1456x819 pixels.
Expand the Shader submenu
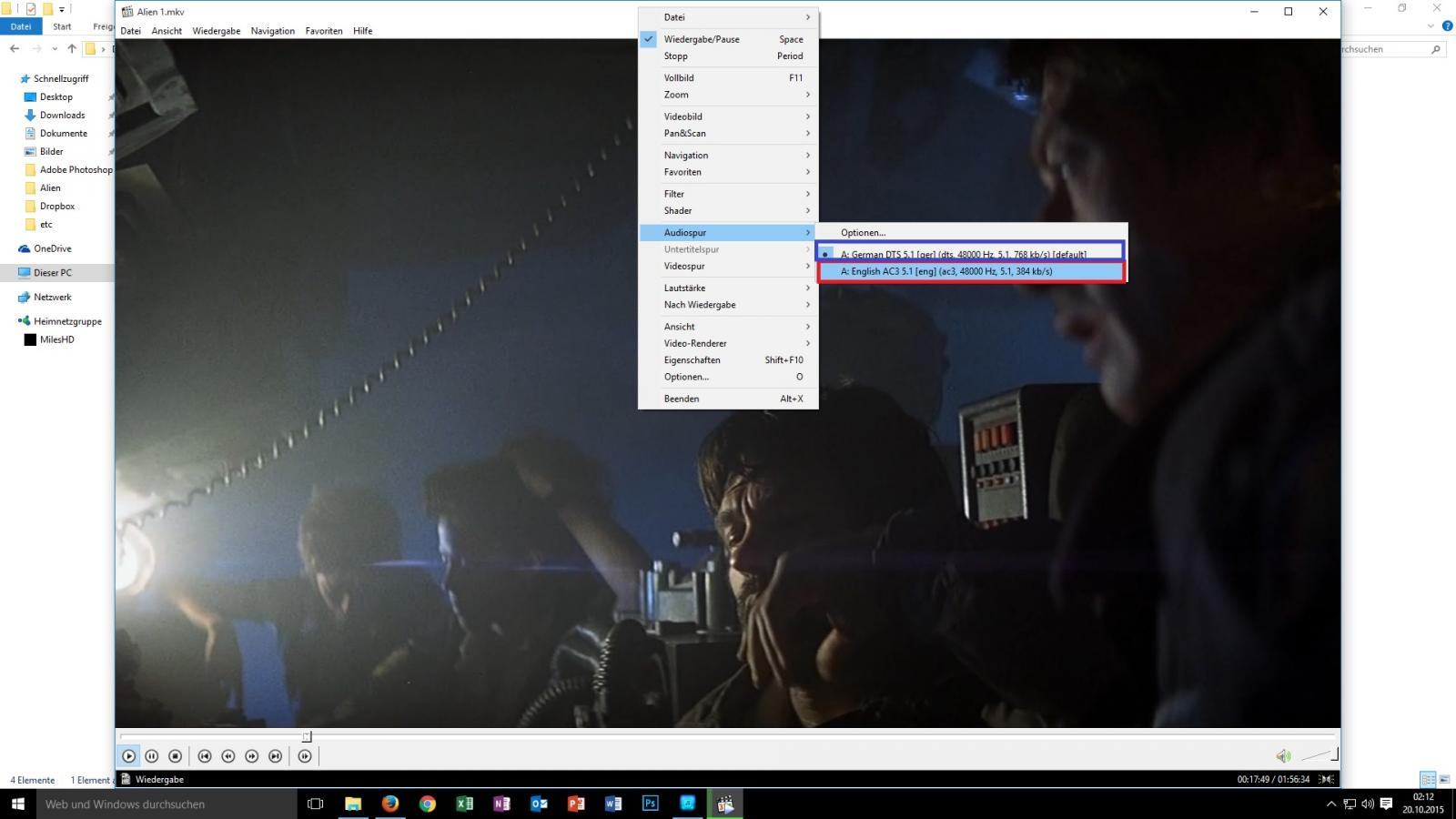(x=728, y=210)
